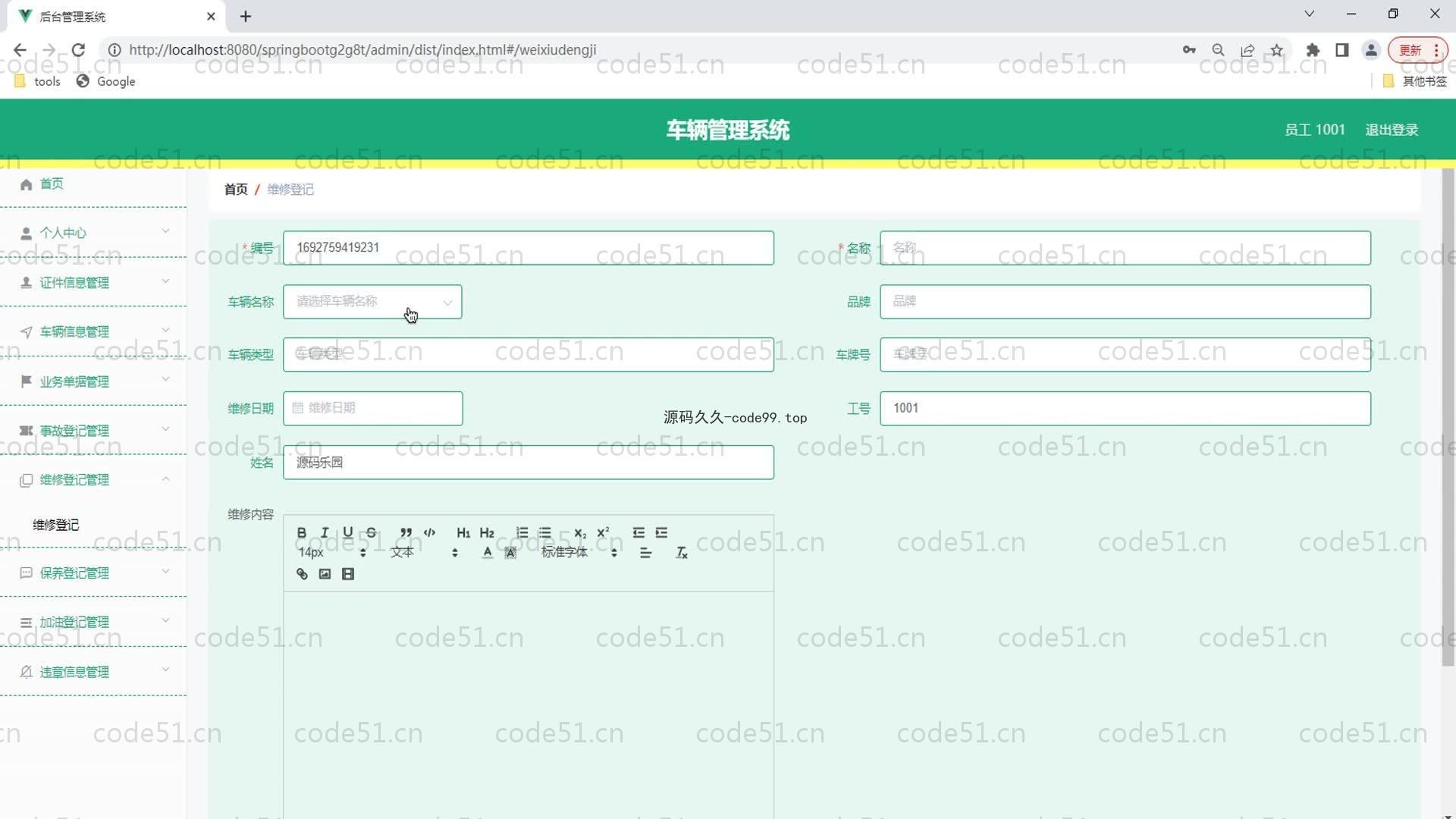Image resolution: width=1456 pixels, height=819 pixels.
Task: Click the 车辆类型 input field
Action: click(x=528, y=354)
